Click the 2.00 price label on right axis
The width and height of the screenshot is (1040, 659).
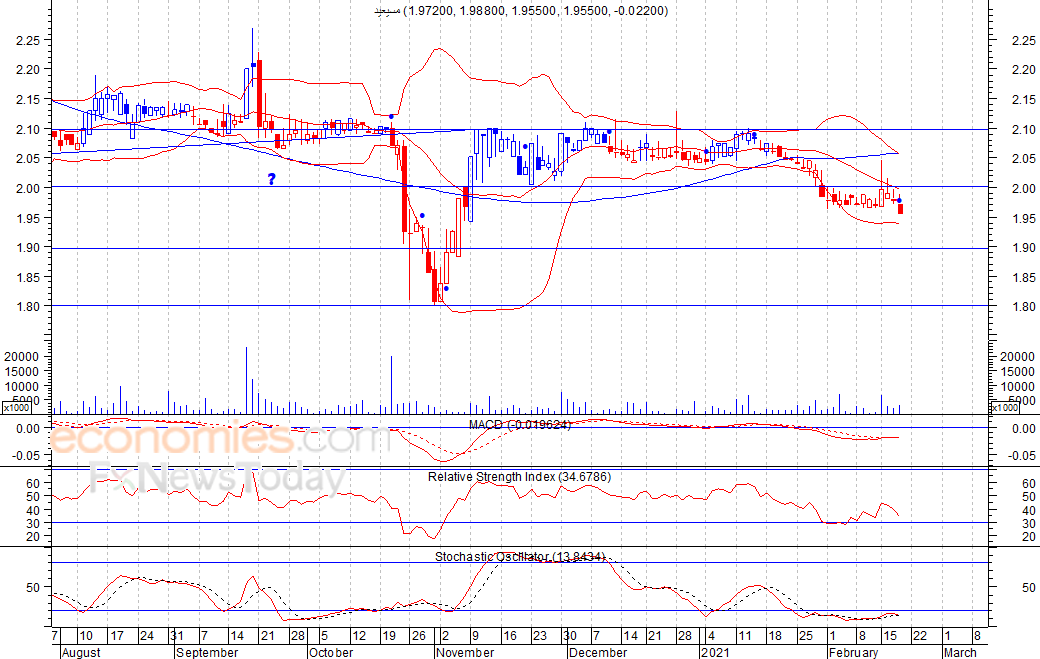click(x=1023, y=188)
